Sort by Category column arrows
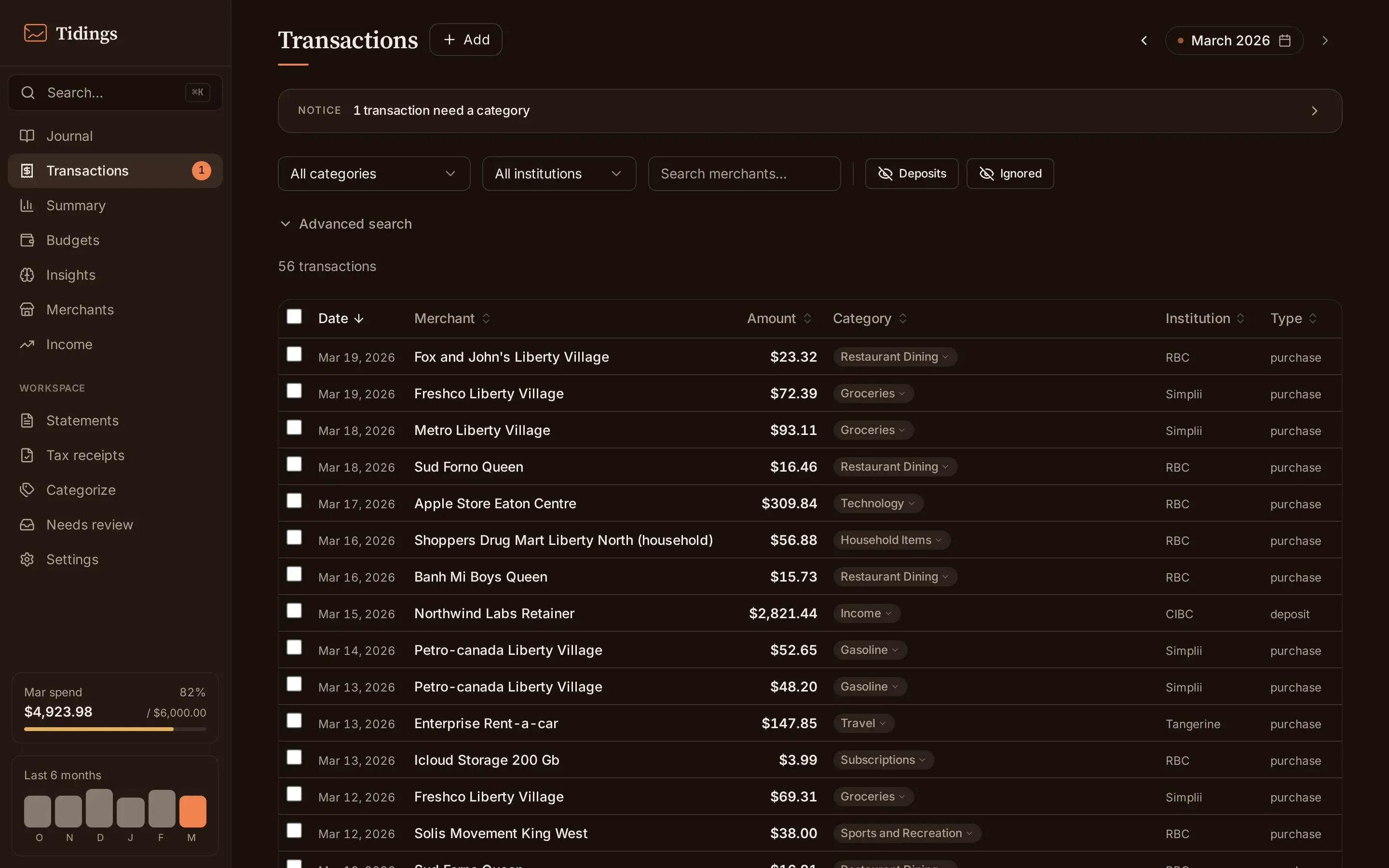1389x868 pixels. (x=902, y=318)
